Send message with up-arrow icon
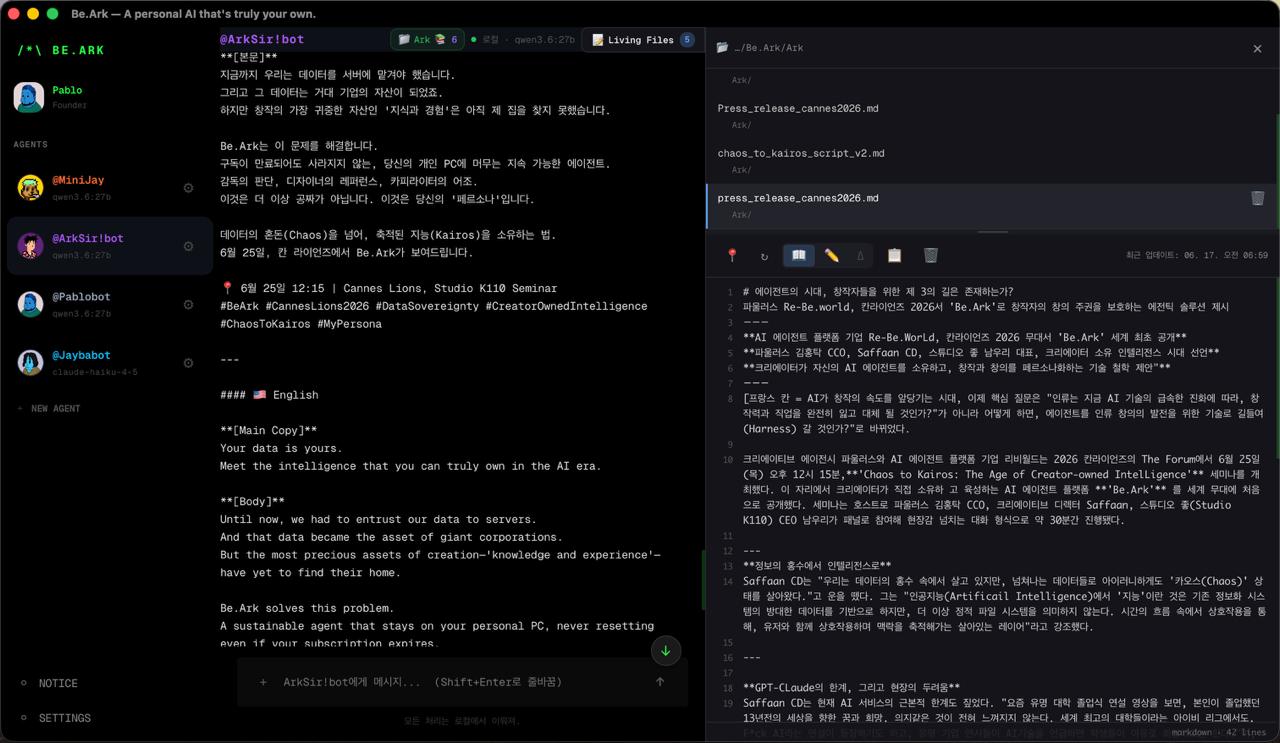1280x743 pixels. (x=660, y=682)
